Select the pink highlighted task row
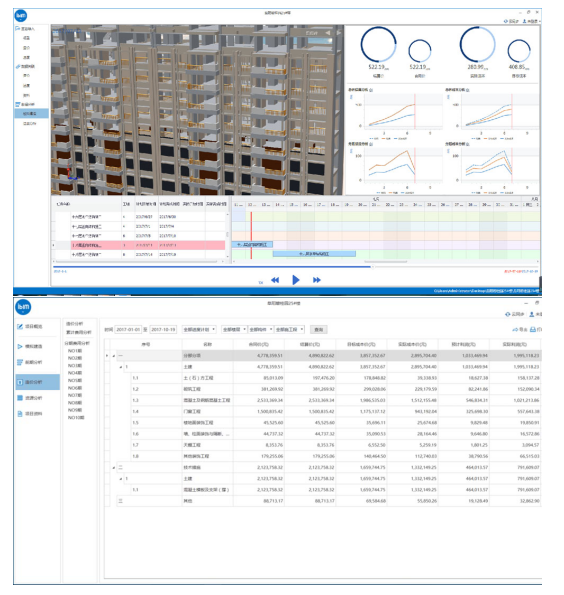 tap(148, 245)
